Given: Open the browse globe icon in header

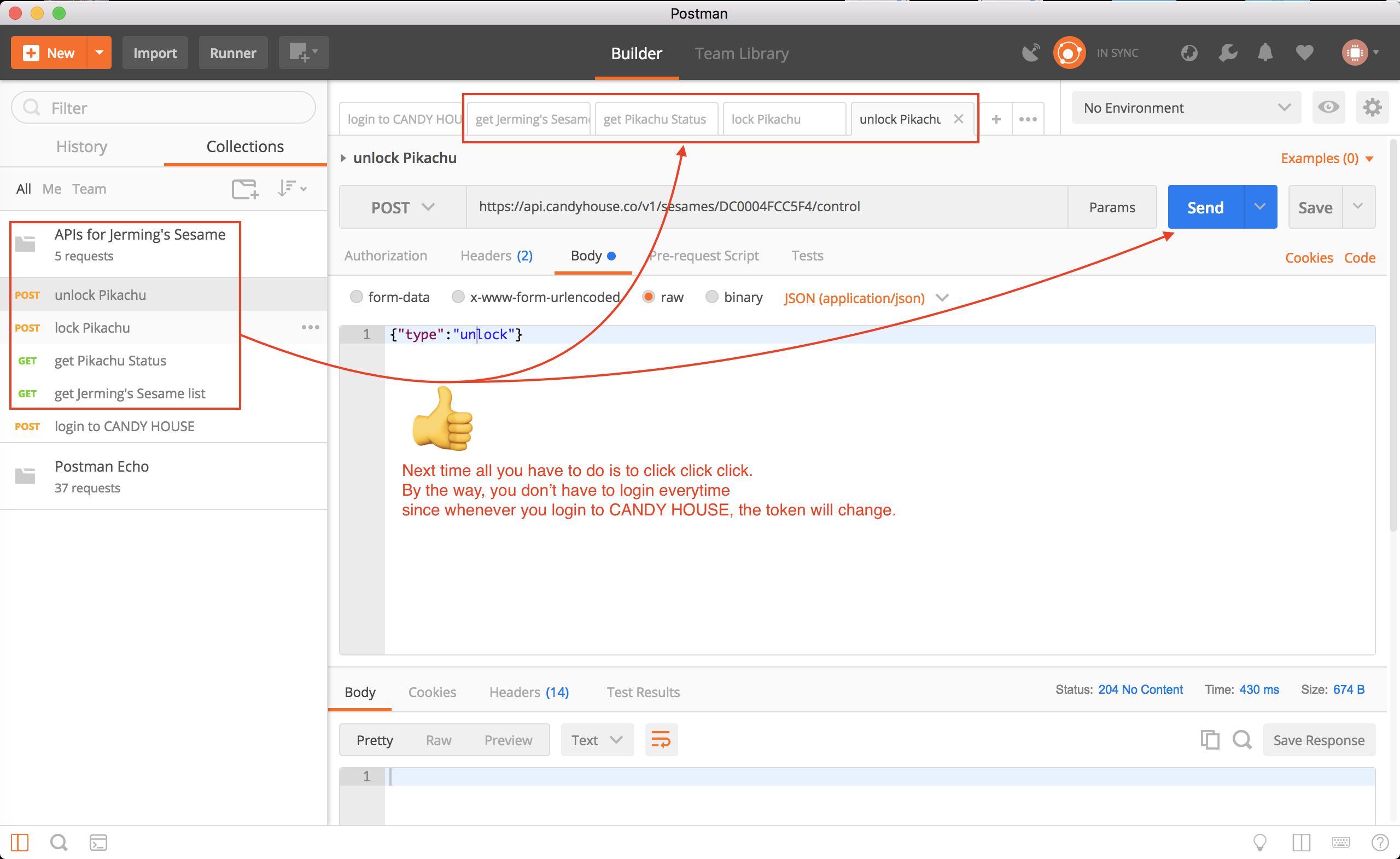Looking at the screenshot, I should (x=1189, y=53).
